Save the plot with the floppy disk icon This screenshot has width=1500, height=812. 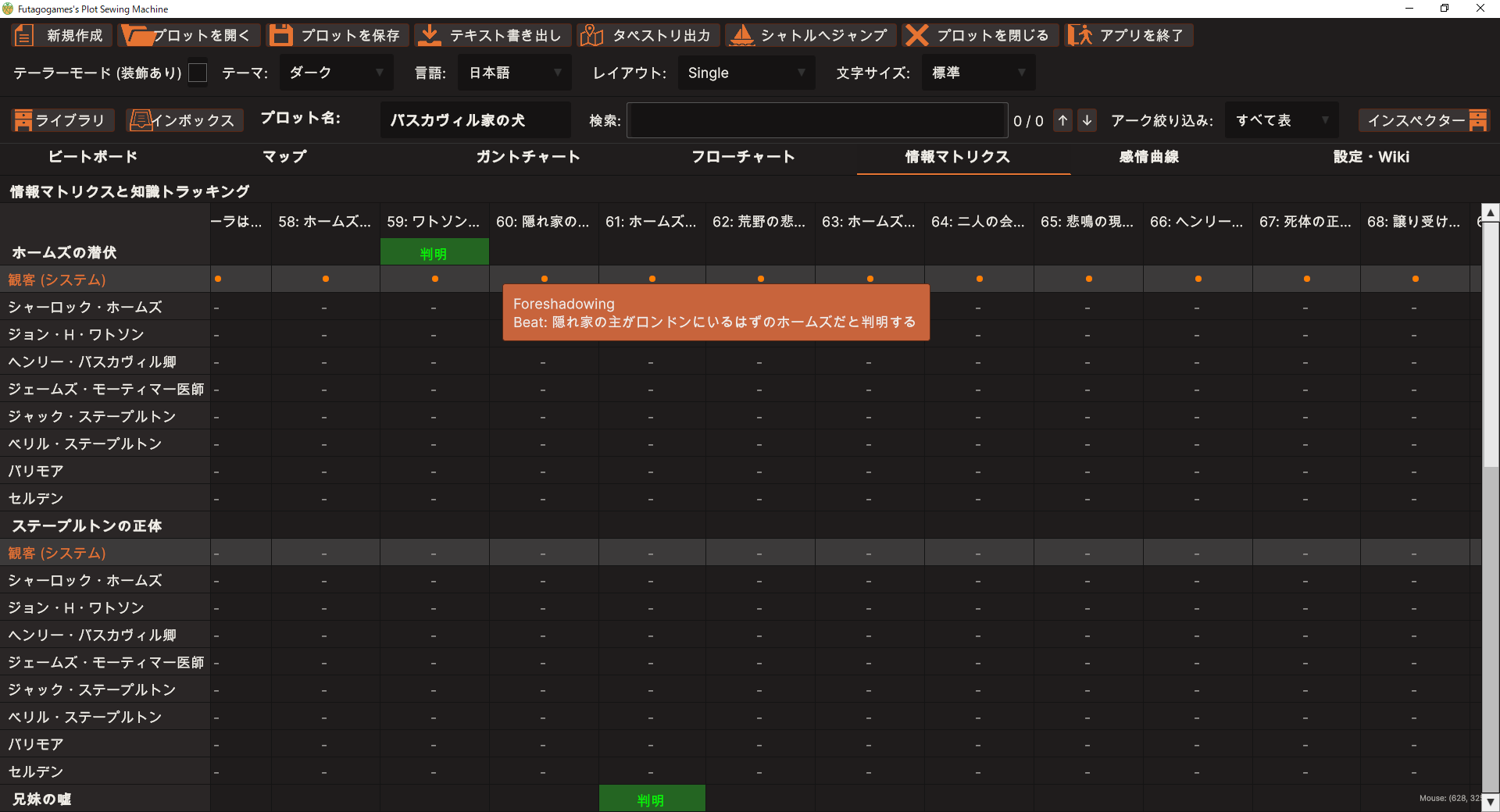280,35
